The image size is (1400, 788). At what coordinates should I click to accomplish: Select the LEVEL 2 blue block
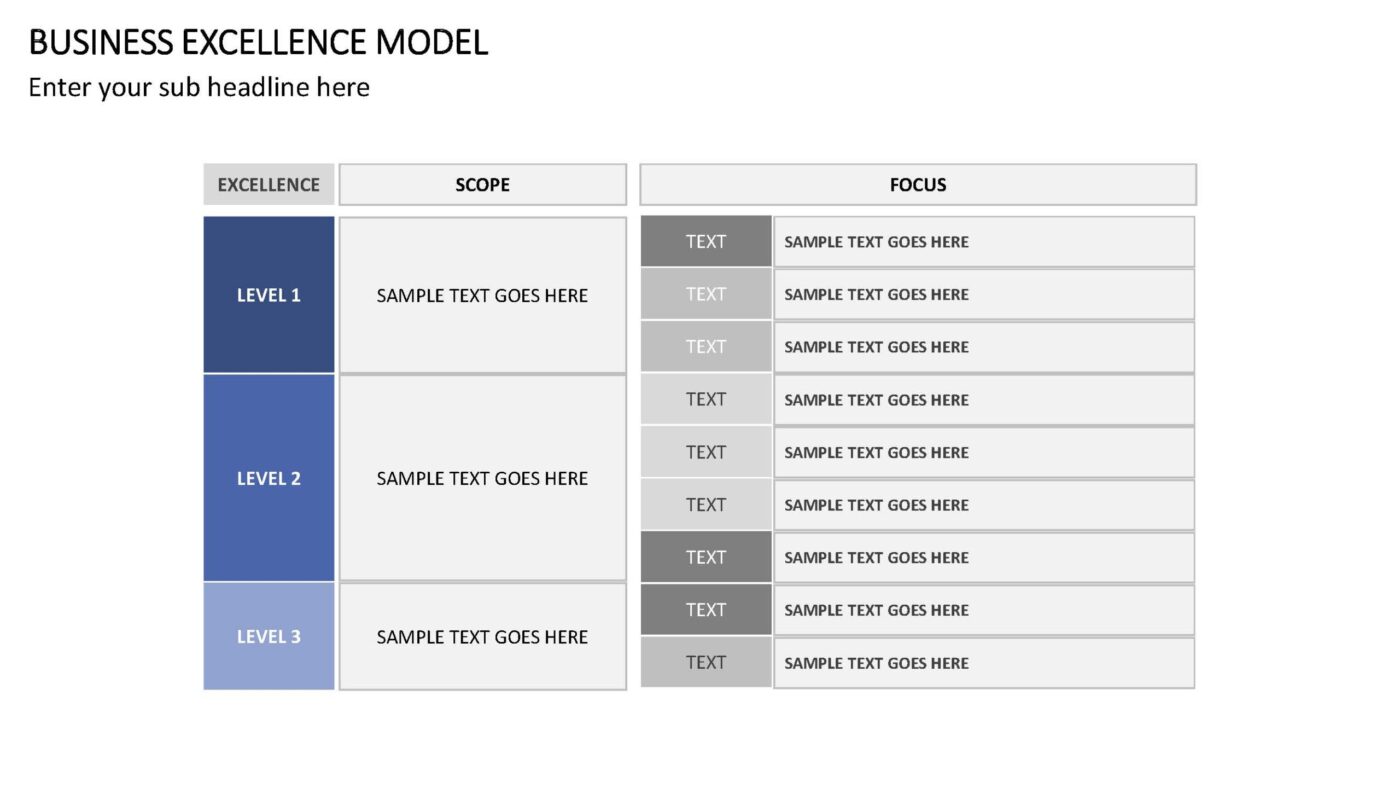(x=269, y=478)
